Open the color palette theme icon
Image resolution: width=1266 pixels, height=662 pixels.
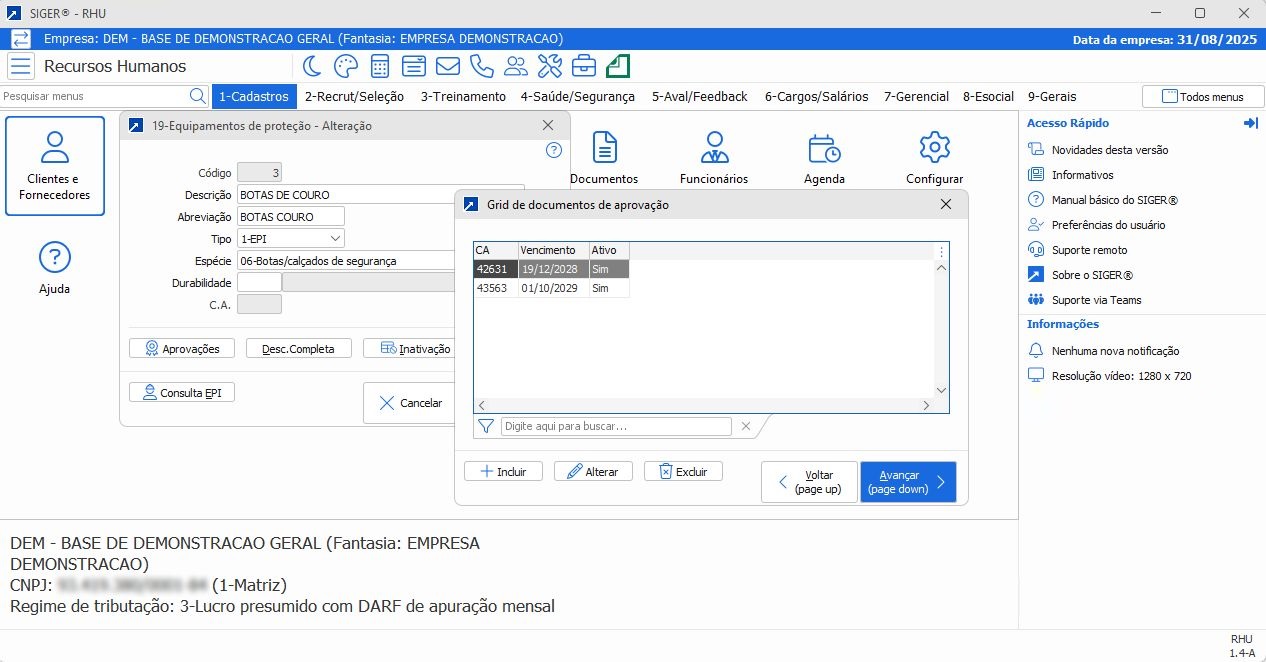[x=345, y=66]
